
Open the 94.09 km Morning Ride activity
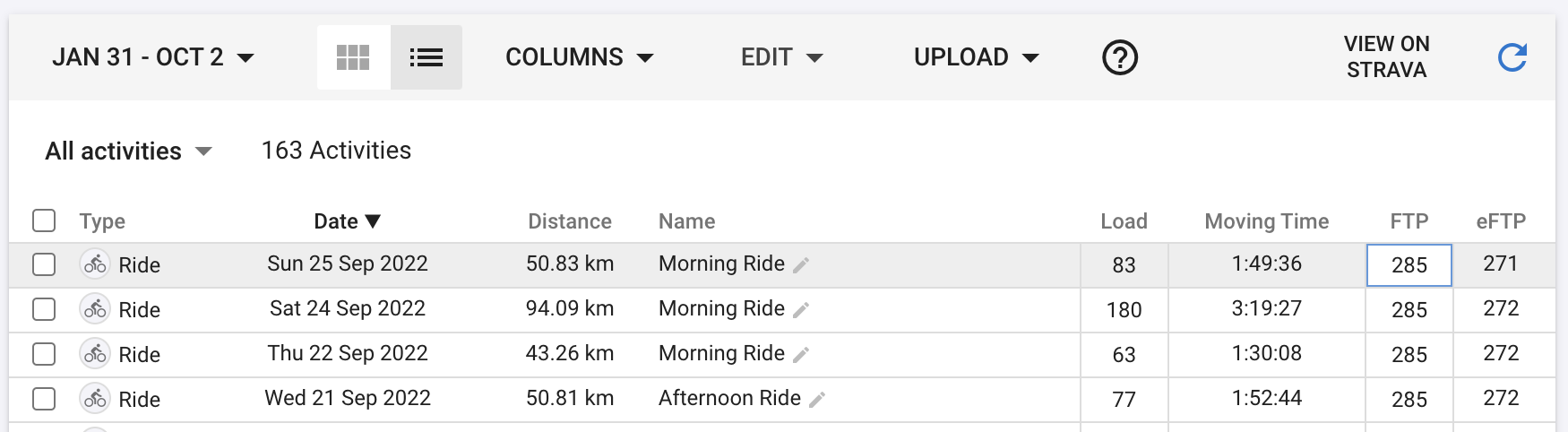click(720, 308)
